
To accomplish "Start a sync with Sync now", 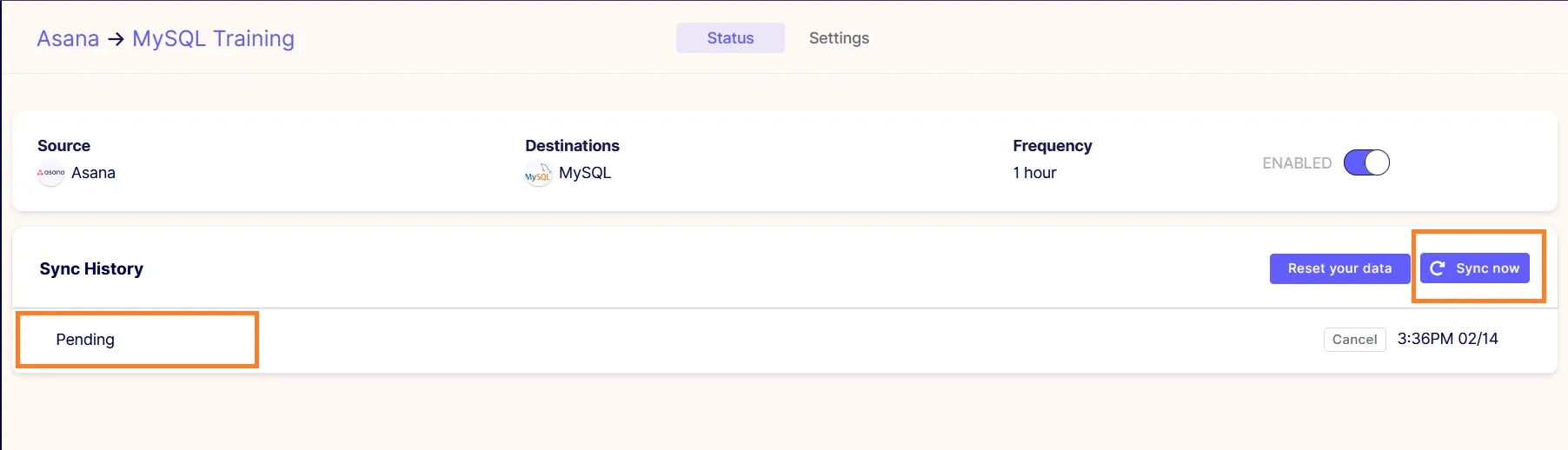I will [x=1475, y=268].
